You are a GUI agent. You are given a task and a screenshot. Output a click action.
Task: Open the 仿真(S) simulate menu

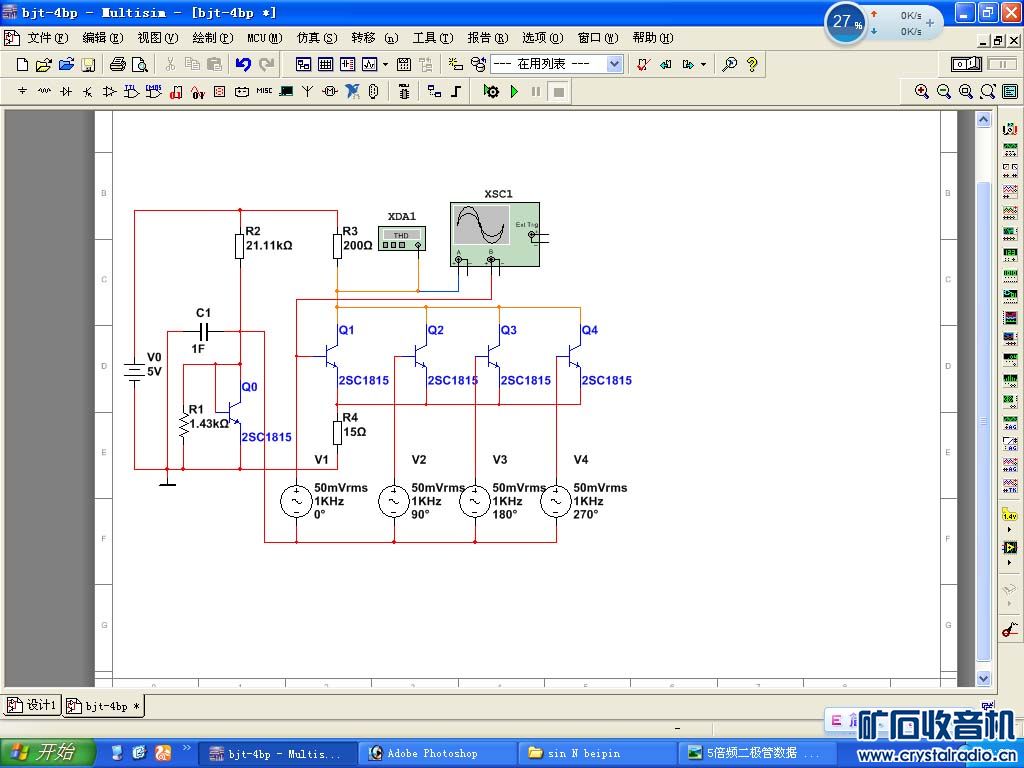[316, 38]
